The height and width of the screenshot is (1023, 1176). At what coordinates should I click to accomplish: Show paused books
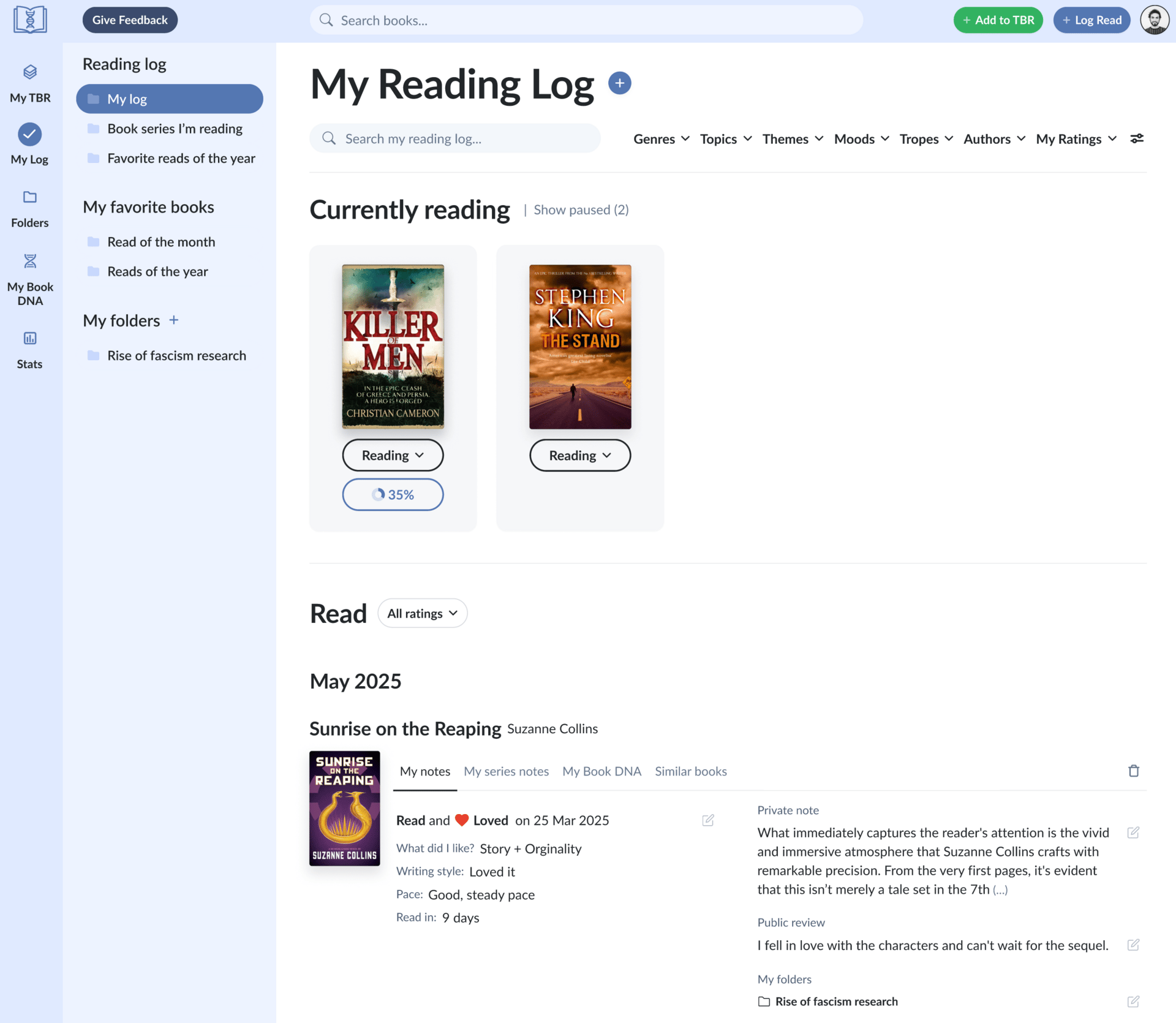tap(581, 210)
